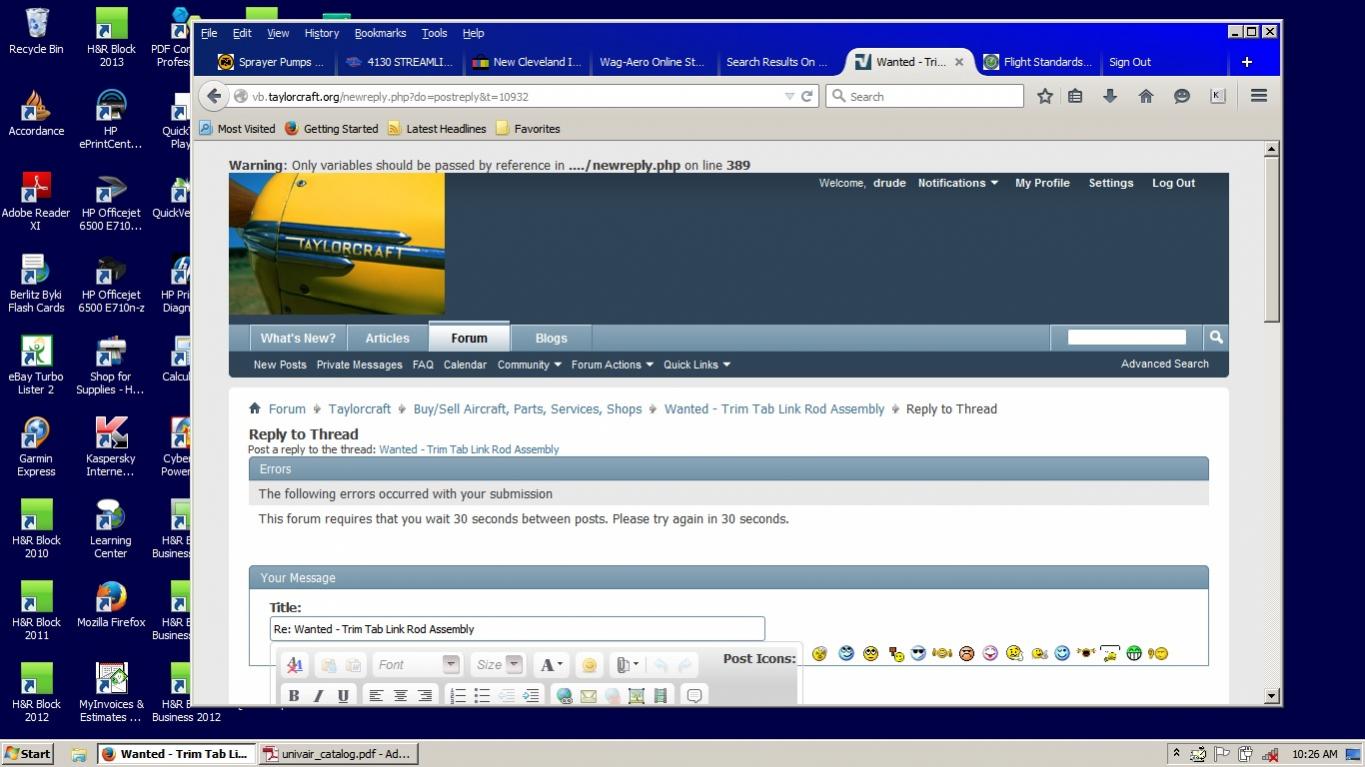1365x767 pixels.
Task: Switch to univair_catalog.pdf taskbar item
Action: [337, 754]
